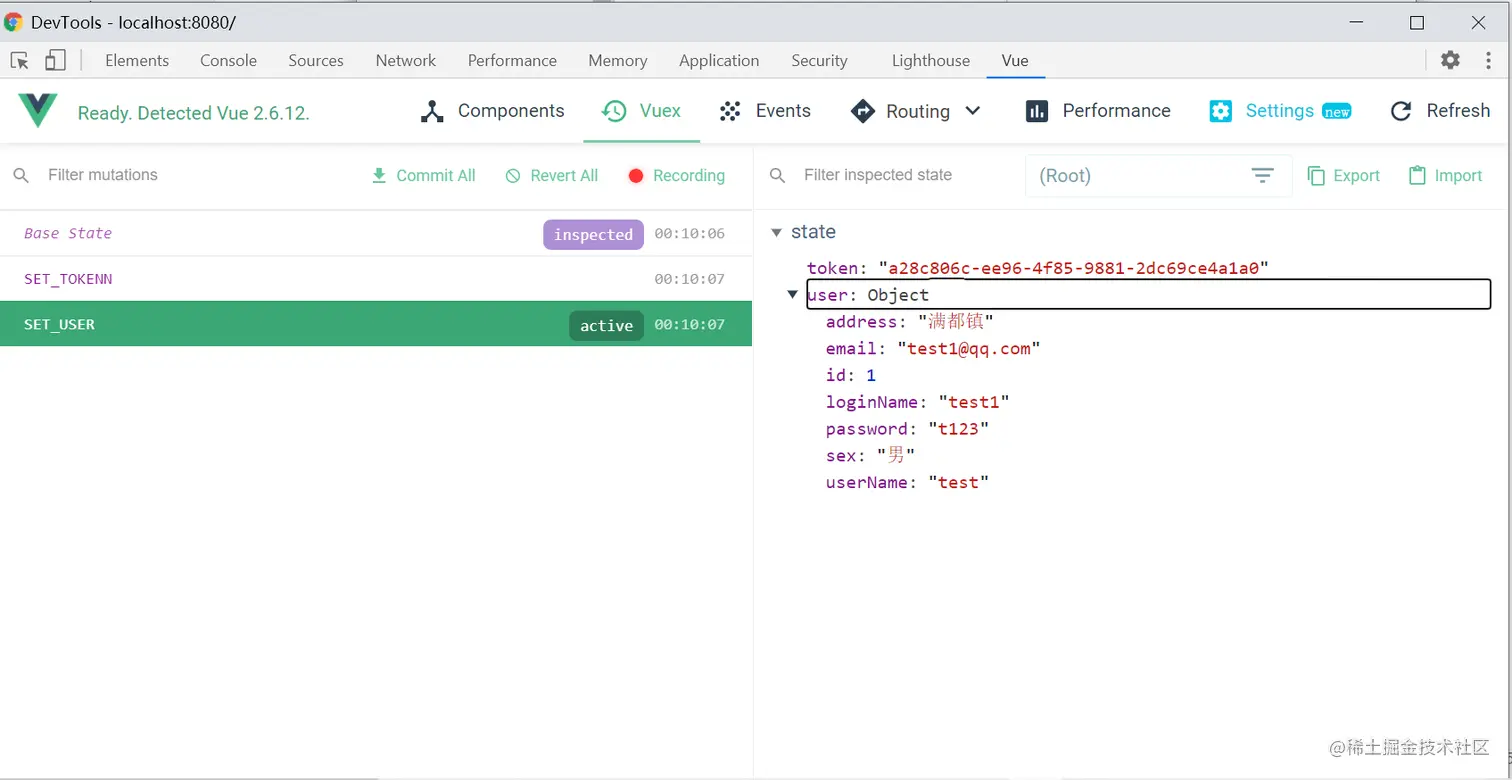The width and height of the screenshot is (1512, 780).
Task: Switch to the Console tab
Action: coord(228,60)
